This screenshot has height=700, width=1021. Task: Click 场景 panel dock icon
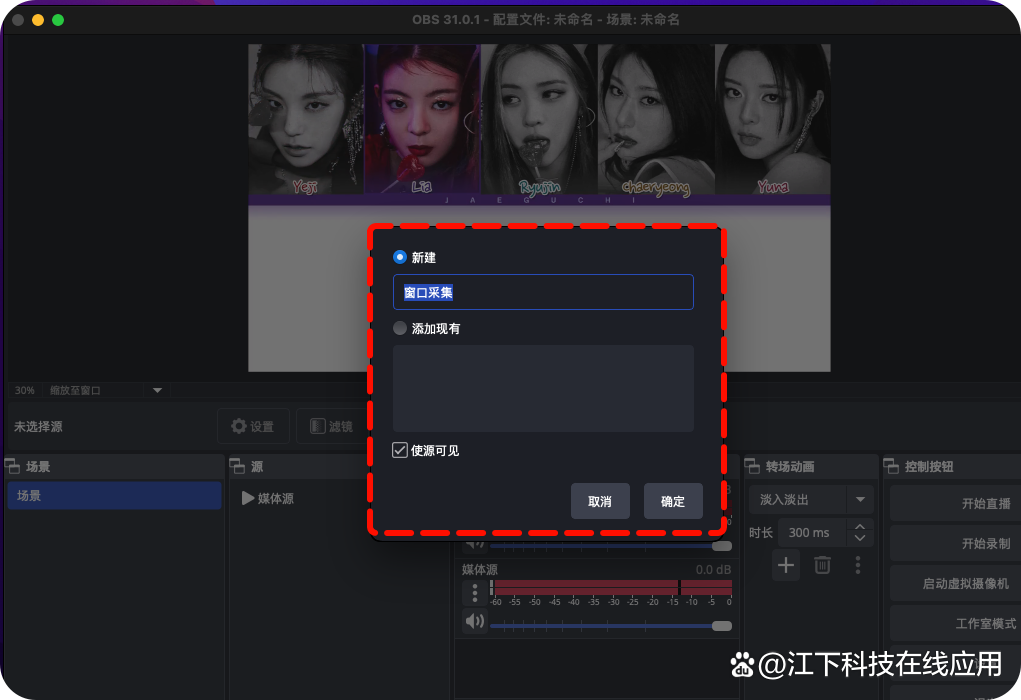pos(14,466)
